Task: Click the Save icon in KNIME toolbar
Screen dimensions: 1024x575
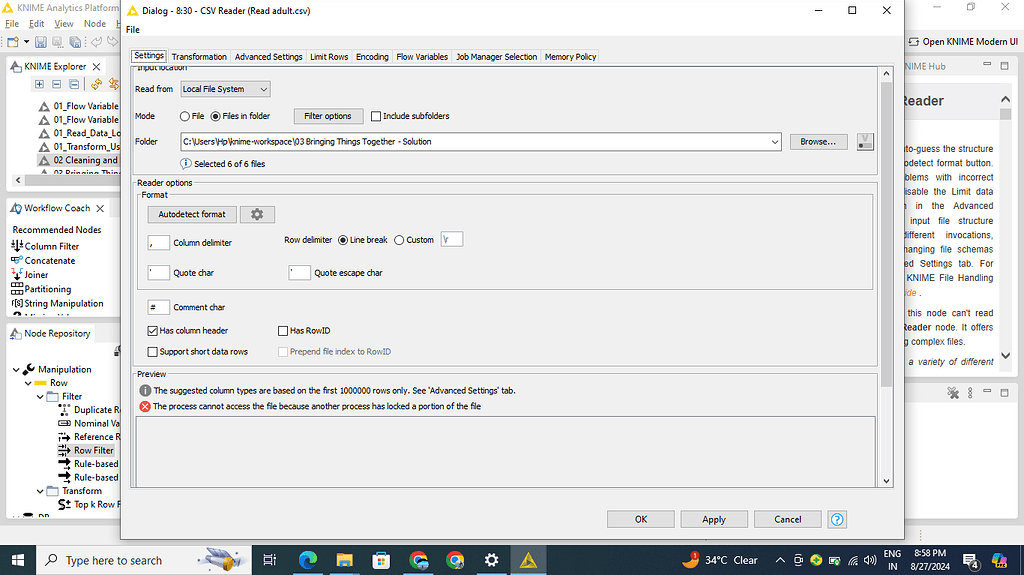Action: click(41, 42)
